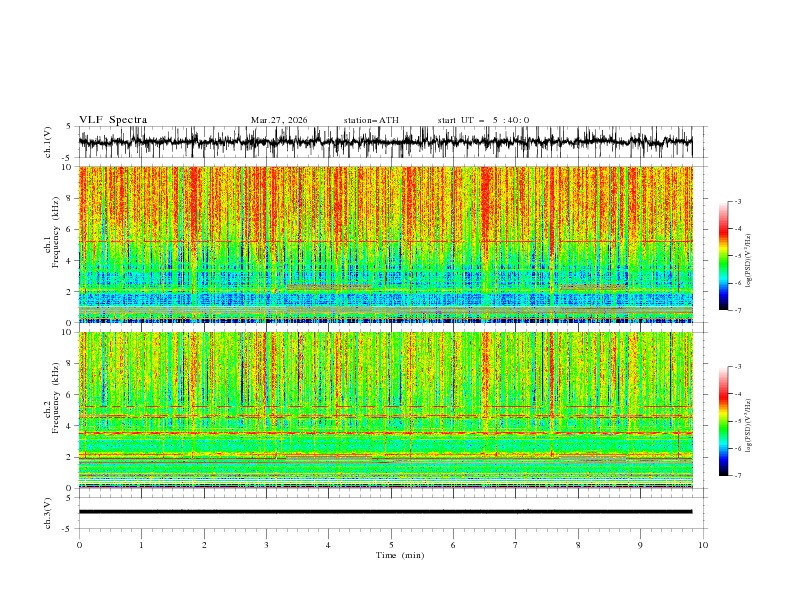Click the ch.1 spectrogram color bar
The height and width of the screenshot is (612, 792).
(724, 256)
